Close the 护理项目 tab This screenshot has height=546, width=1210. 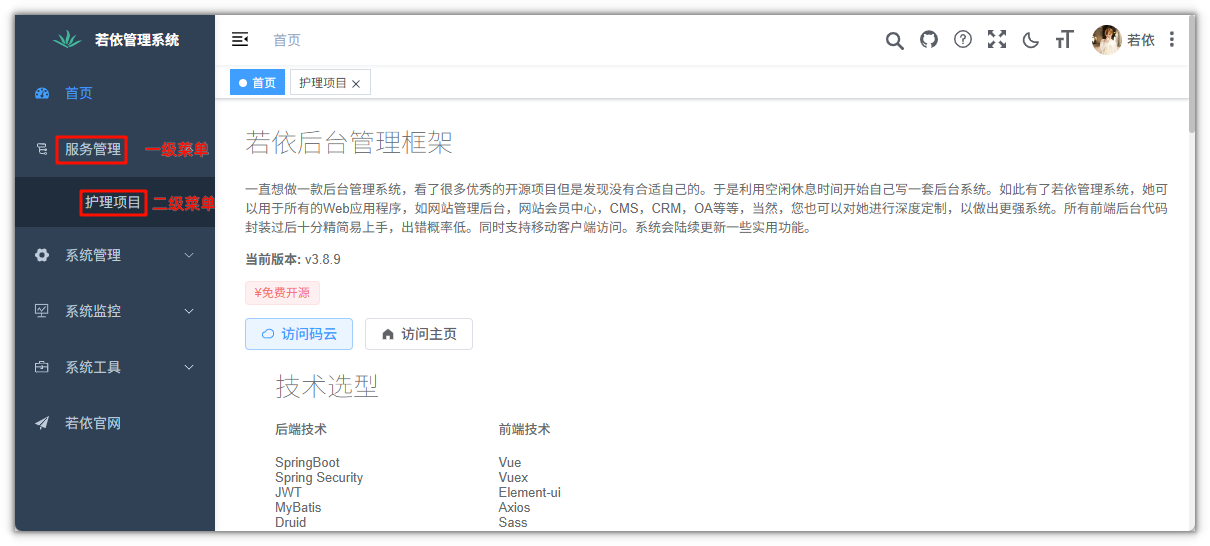(356, 84)
